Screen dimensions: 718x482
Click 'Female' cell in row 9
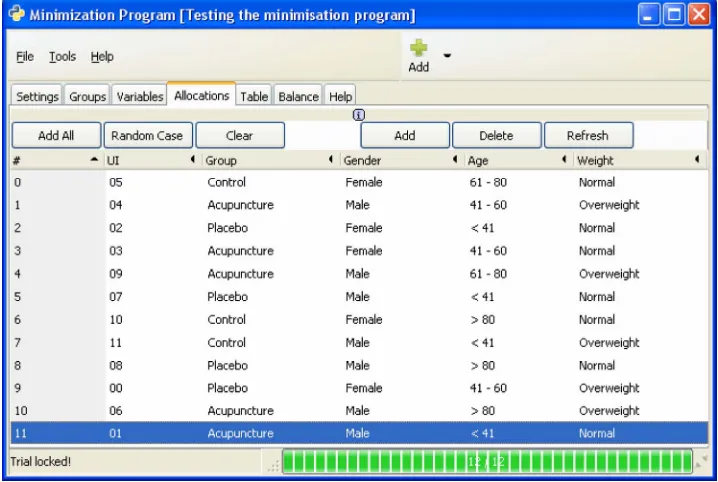pyautogui.click(x=364, y=388)
